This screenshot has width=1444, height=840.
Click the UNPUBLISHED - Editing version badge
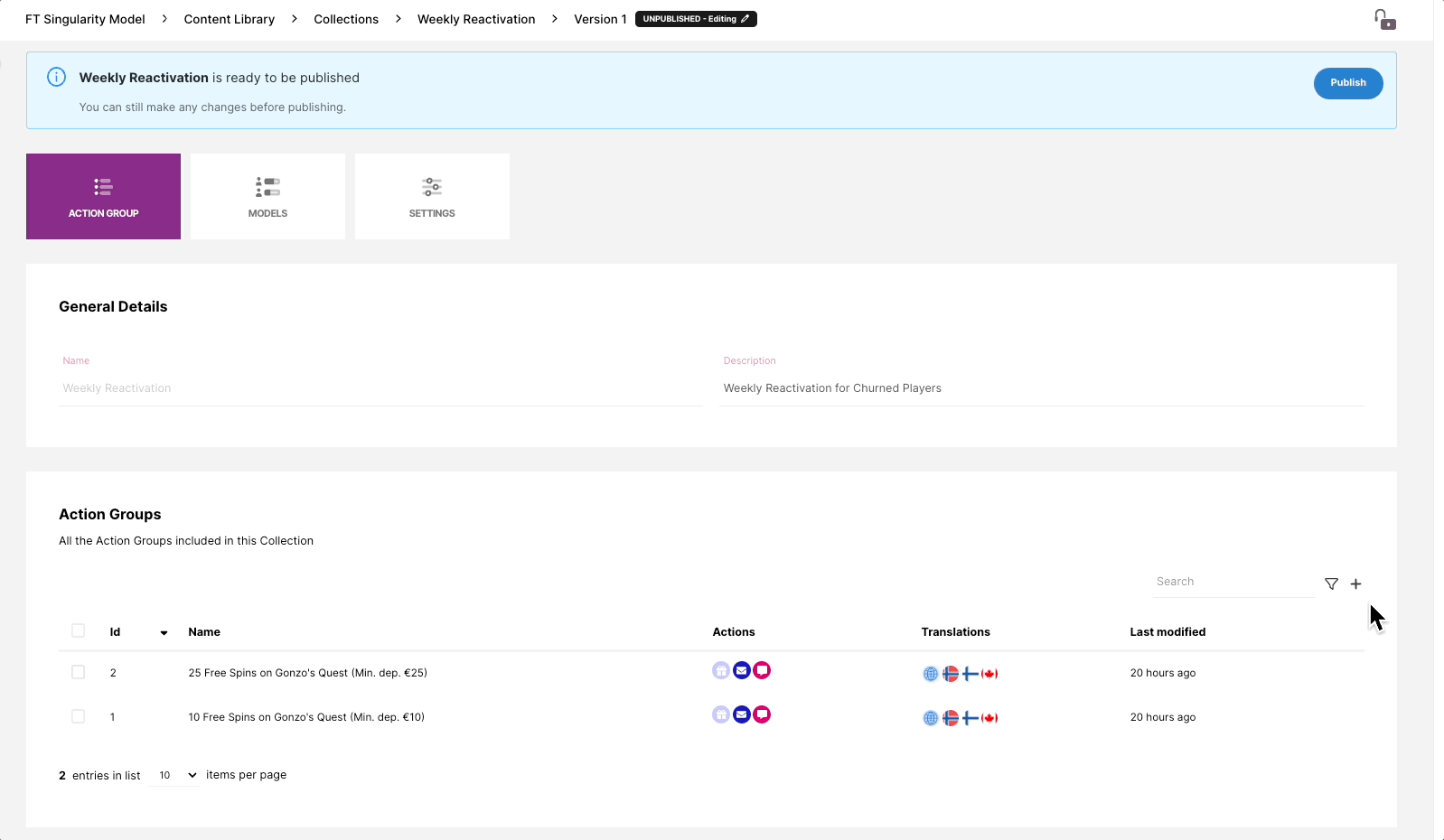click(696, 19)
